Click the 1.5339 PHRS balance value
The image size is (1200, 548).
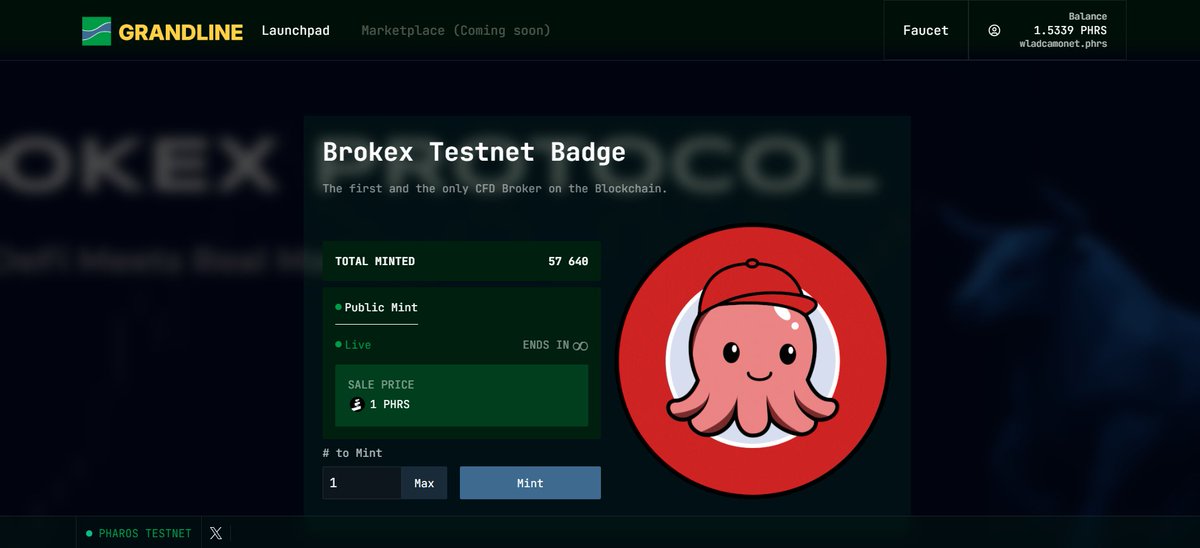(x=1070, y=30)
